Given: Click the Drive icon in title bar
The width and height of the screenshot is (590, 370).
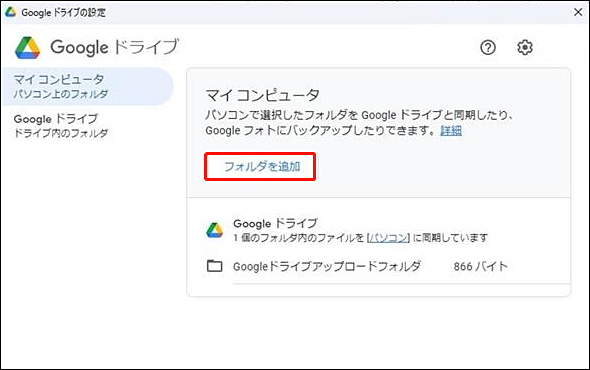Looking at the screenshot, I should pos(10,12).
